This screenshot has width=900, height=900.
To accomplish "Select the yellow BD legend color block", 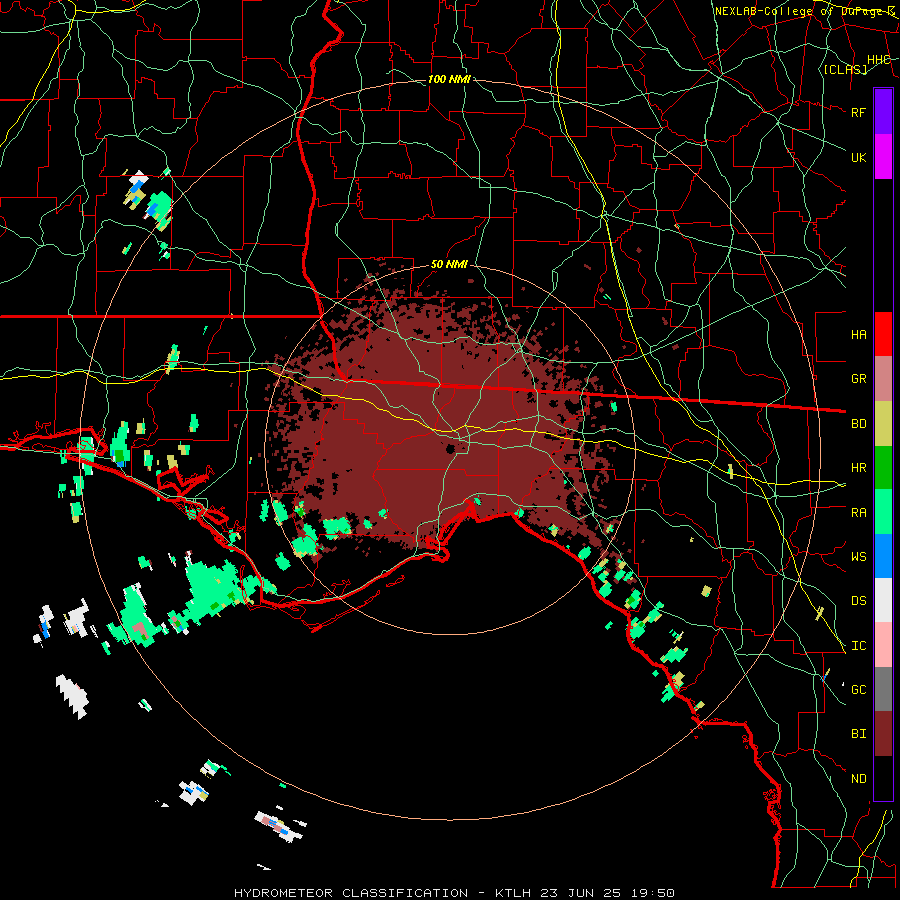I will click(883, 423).
